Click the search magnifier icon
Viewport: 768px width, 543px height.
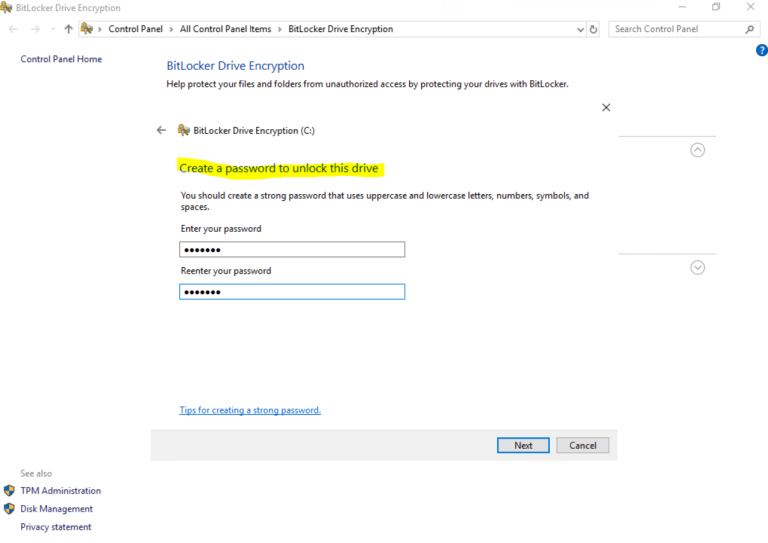(x=749, y=29)
